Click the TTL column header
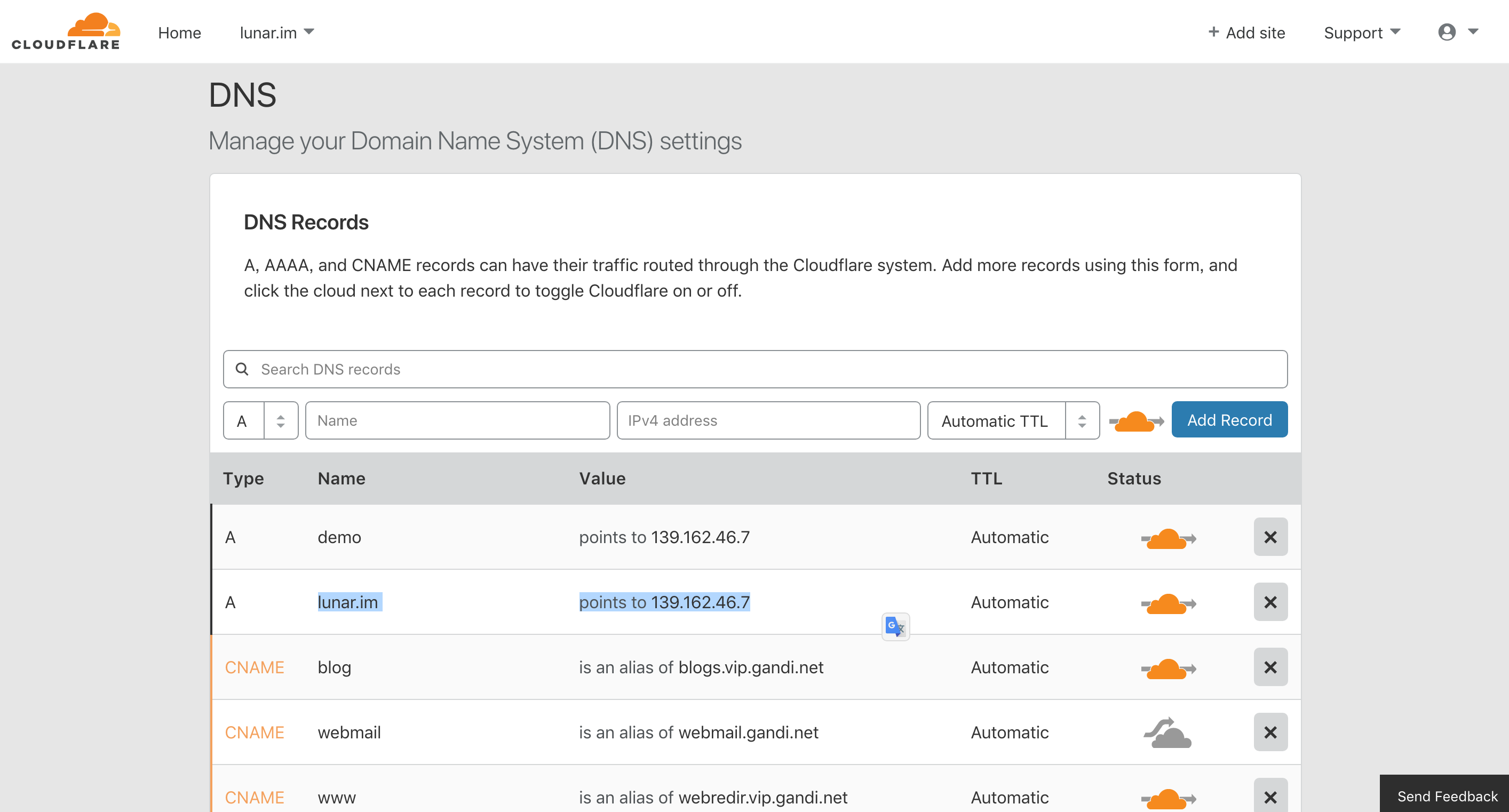Viewport: 1509px width, 812px height. pyautogui.click(x=987, y=479)
